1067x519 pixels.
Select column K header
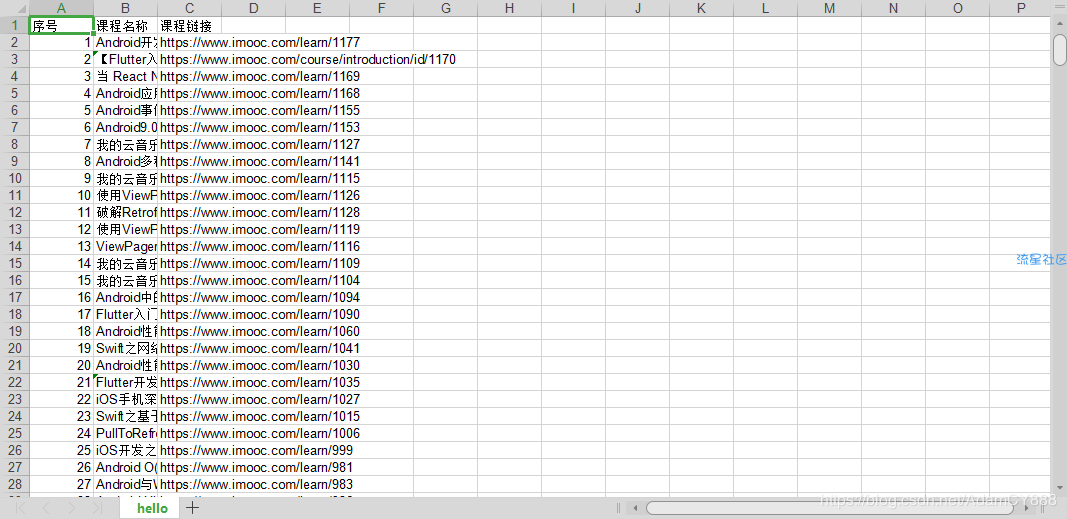(x=701, y=8)
